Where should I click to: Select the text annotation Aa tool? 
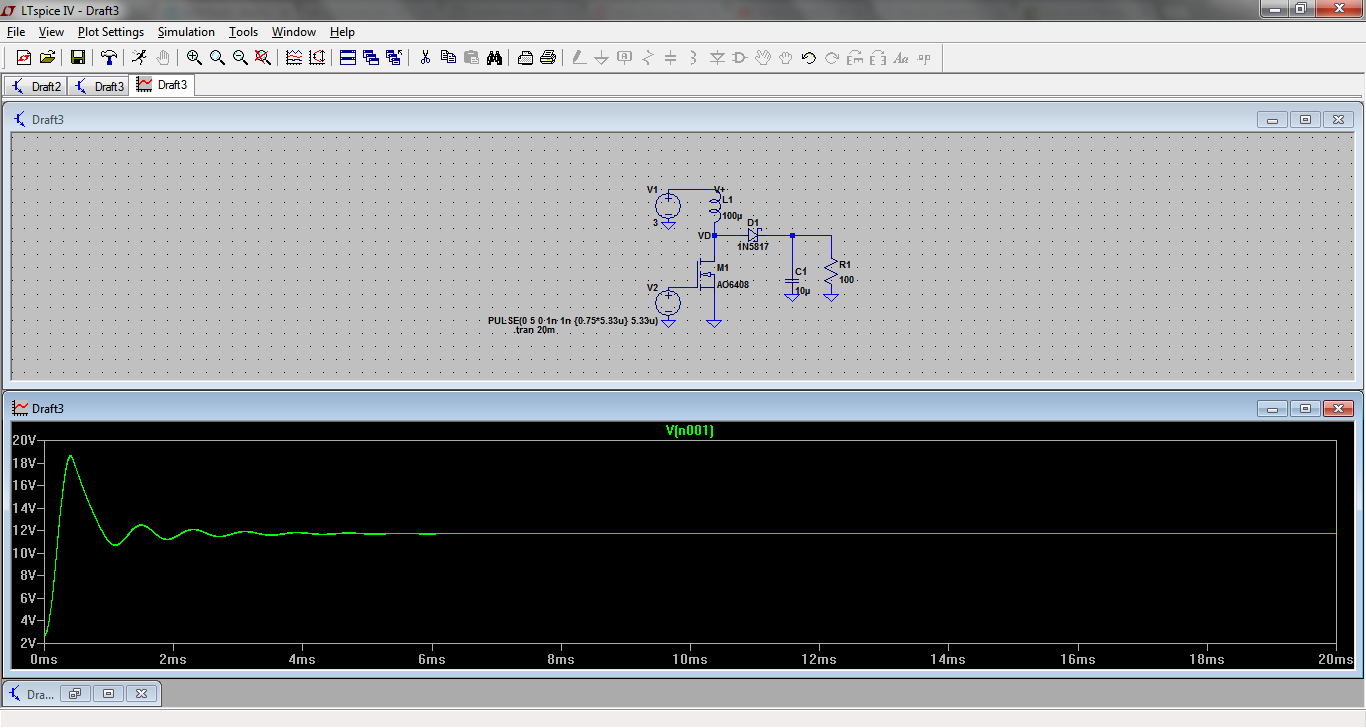(x=899, y=57)
